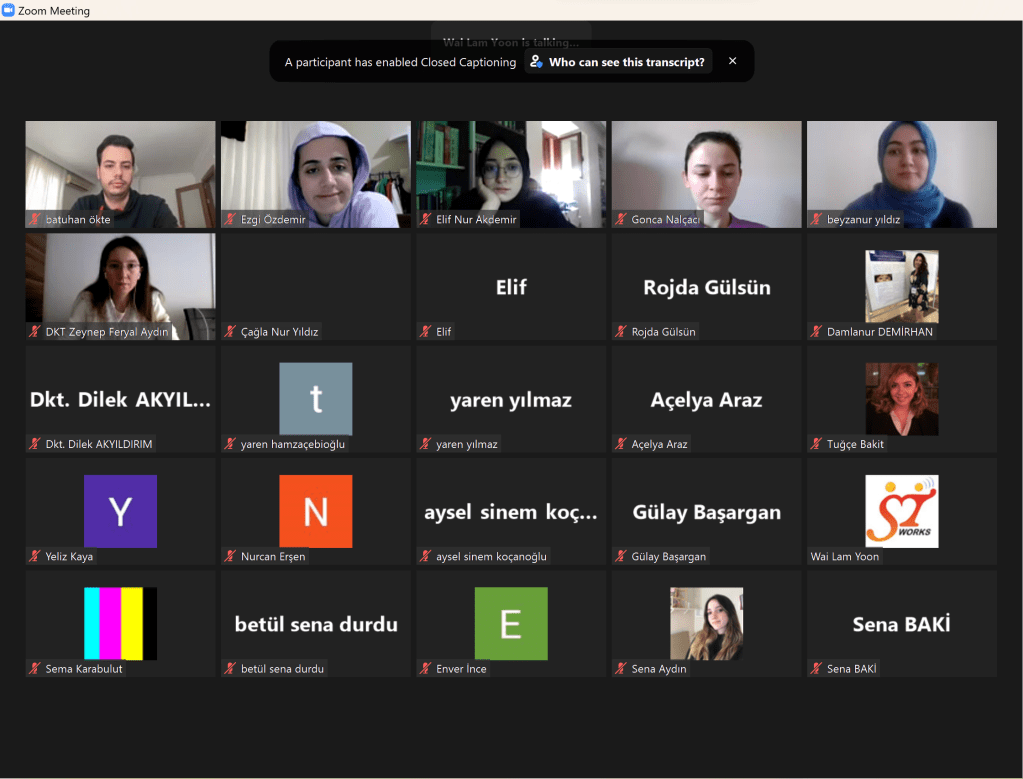Screen dimensions: 1023x779
Task: Select Wai Lam Yoon's ST Works logo tile
Action: point(901,511)
